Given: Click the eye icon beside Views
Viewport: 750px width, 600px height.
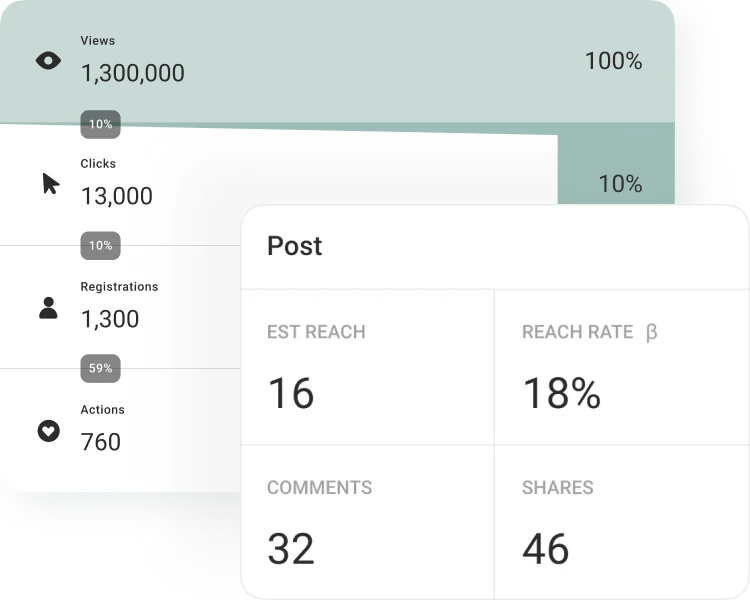Looking at the screenshot, I should pyautogui.click(x=48, y=61).
